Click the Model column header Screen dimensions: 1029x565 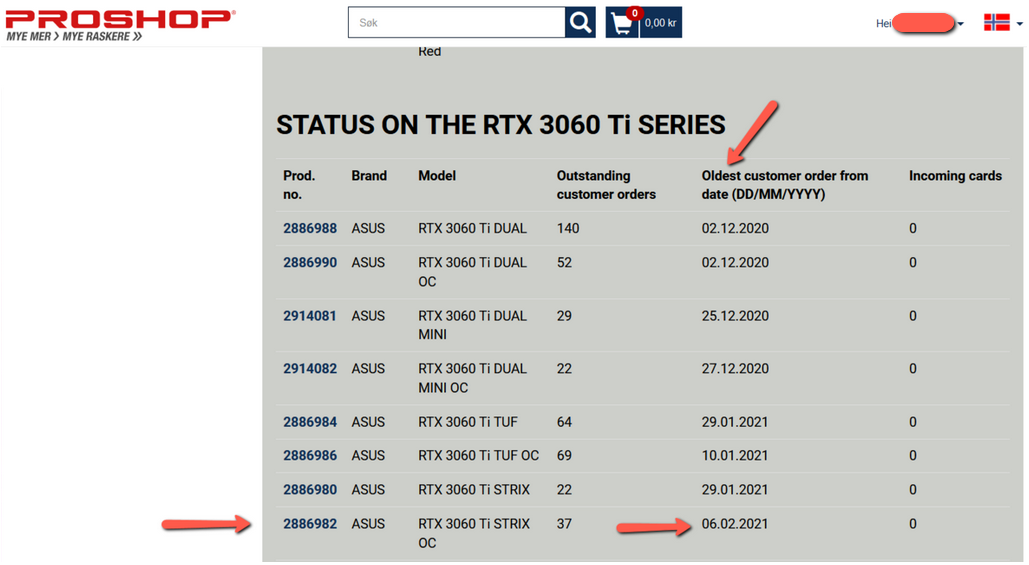437,176
